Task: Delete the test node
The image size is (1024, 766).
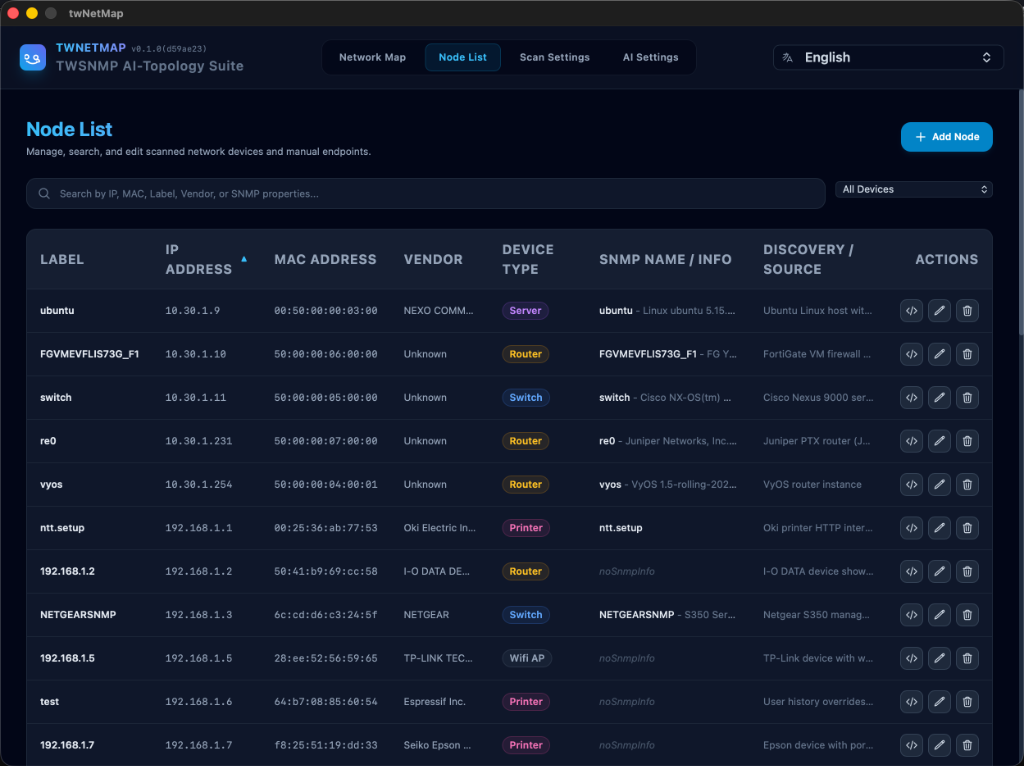Action: tap(967, 702)
